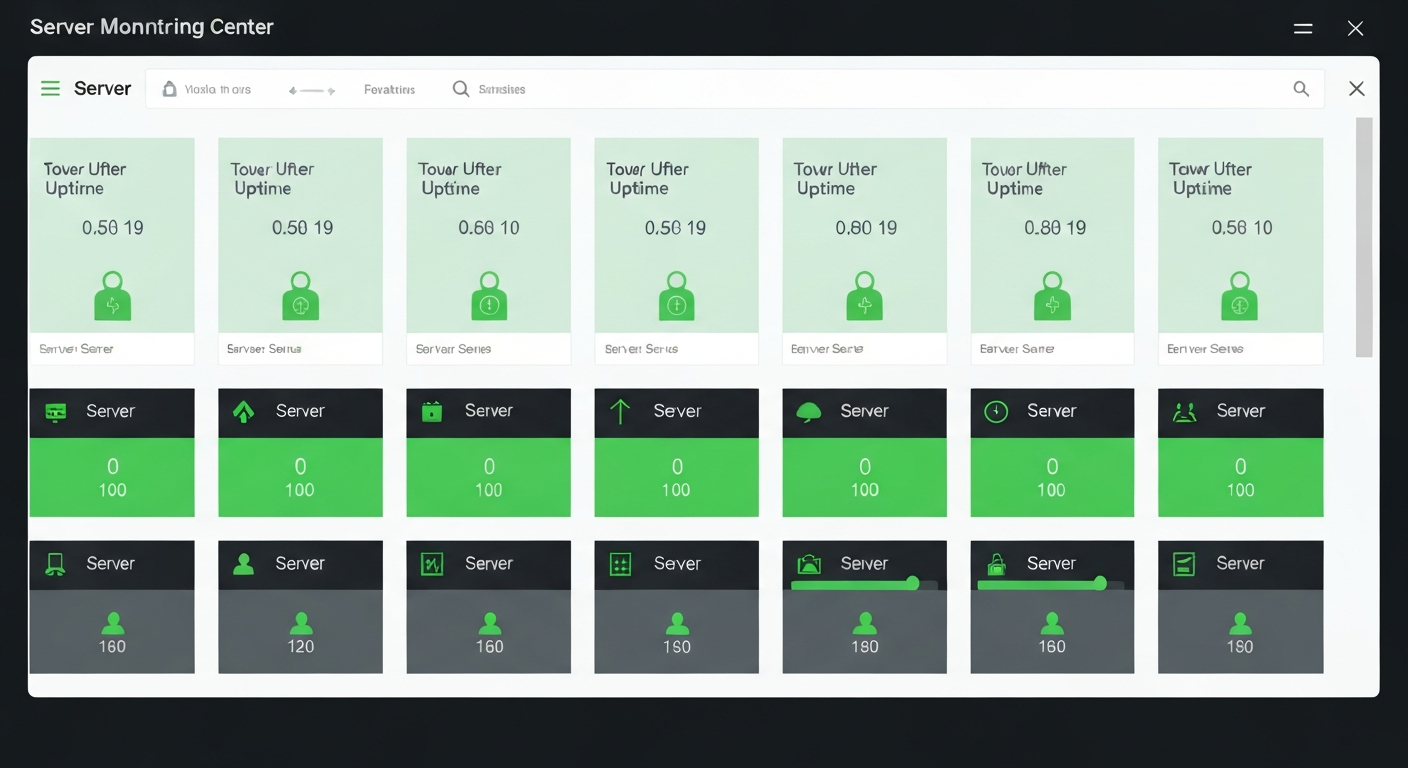This screenshot has width=1408, height=768.
Task: Adjust the slider on the camera-icon Server tile
Action: (x=911, y=583)
